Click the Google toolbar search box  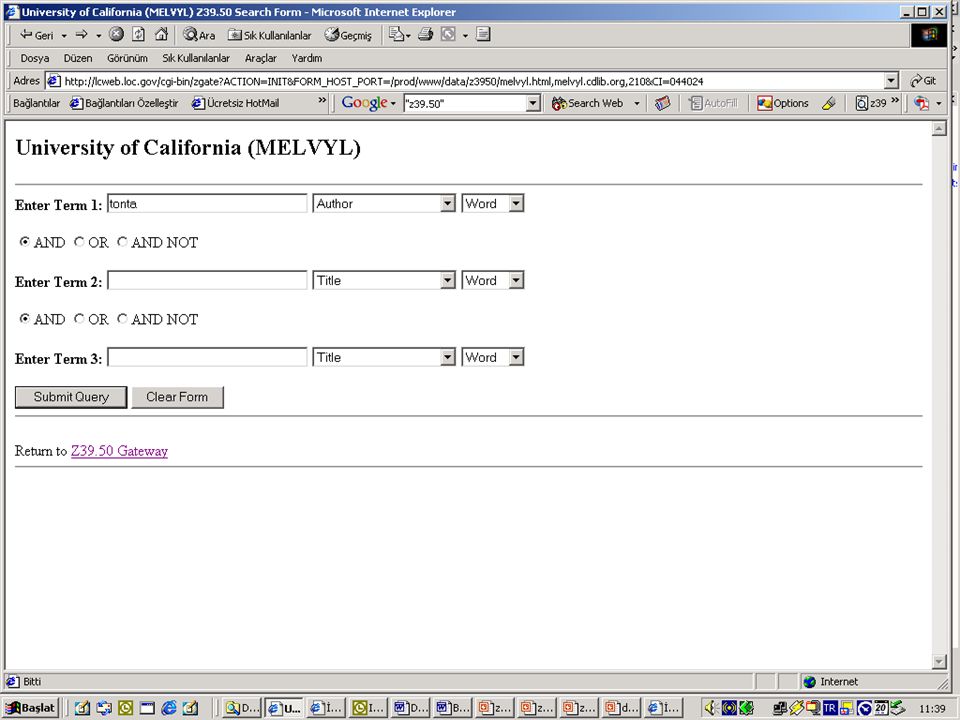[x=465, y=103]
